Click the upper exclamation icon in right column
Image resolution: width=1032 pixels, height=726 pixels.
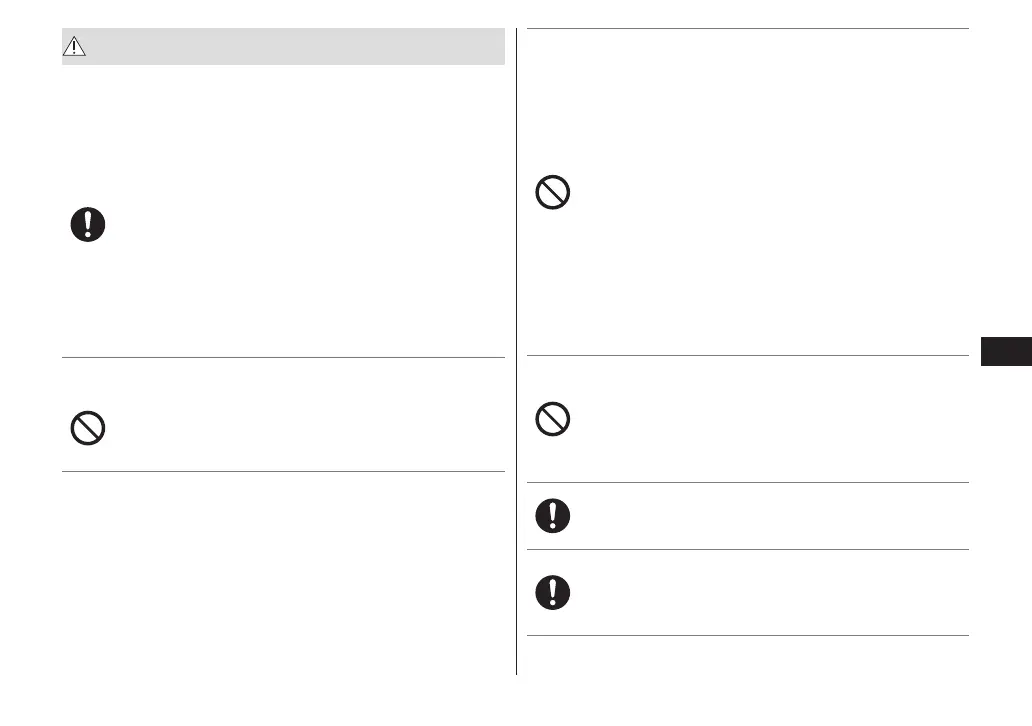[553, 515]
